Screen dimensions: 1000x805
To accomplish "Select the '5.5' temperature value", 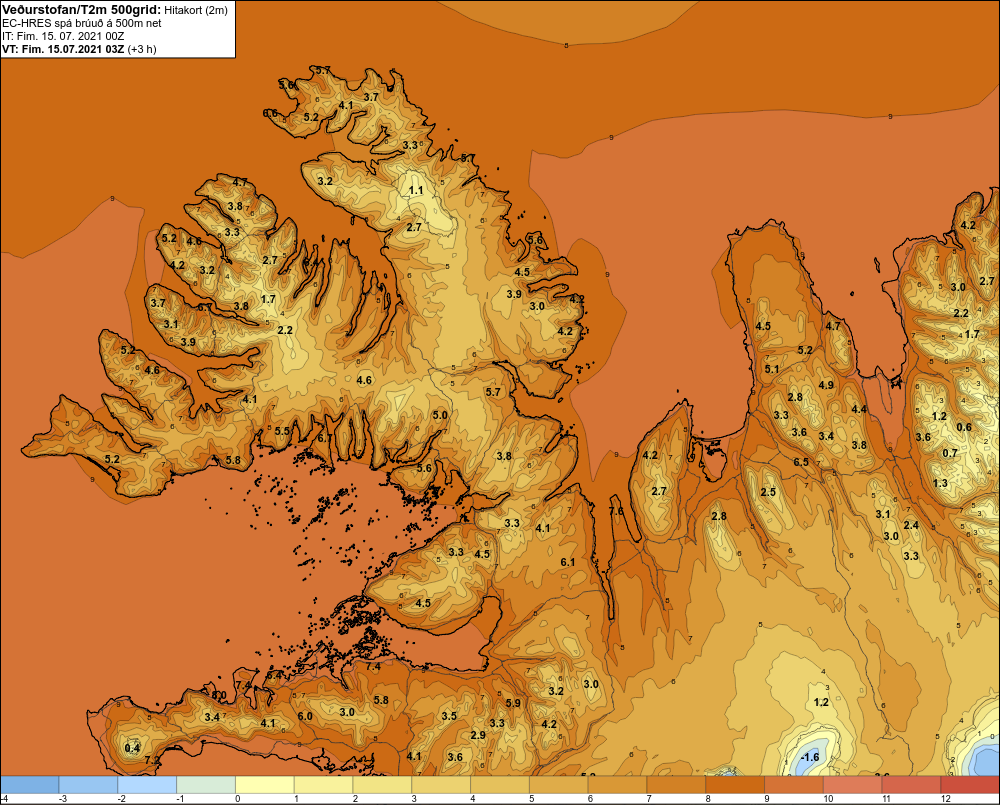I will (282, 431).
